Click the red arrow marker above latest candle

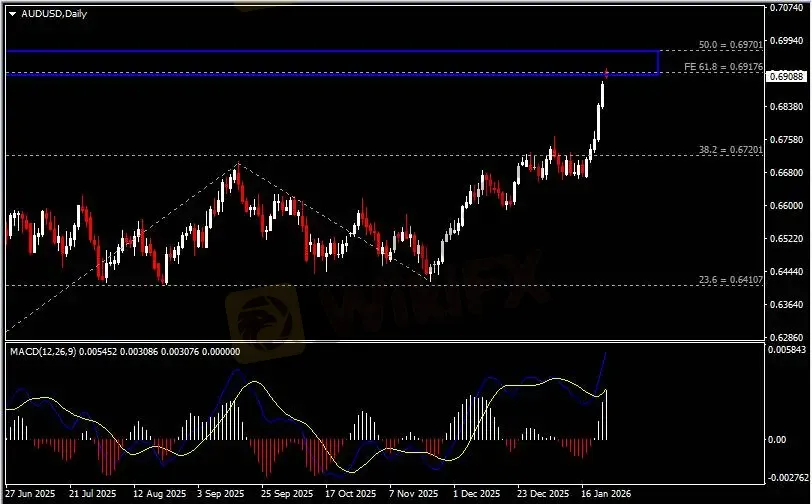[606, 73]
